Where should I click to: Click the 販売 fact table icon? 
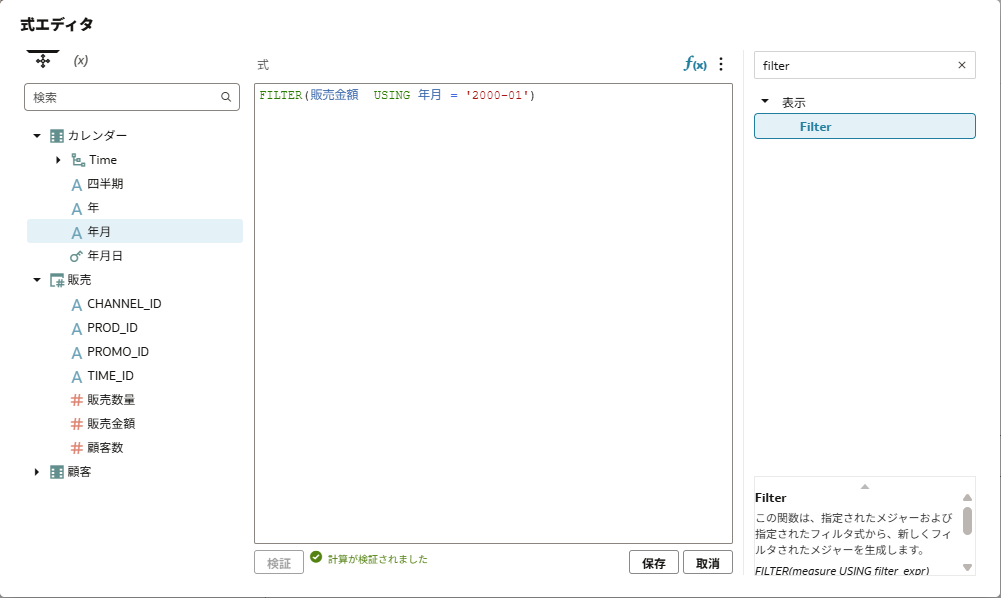(57, 280)
